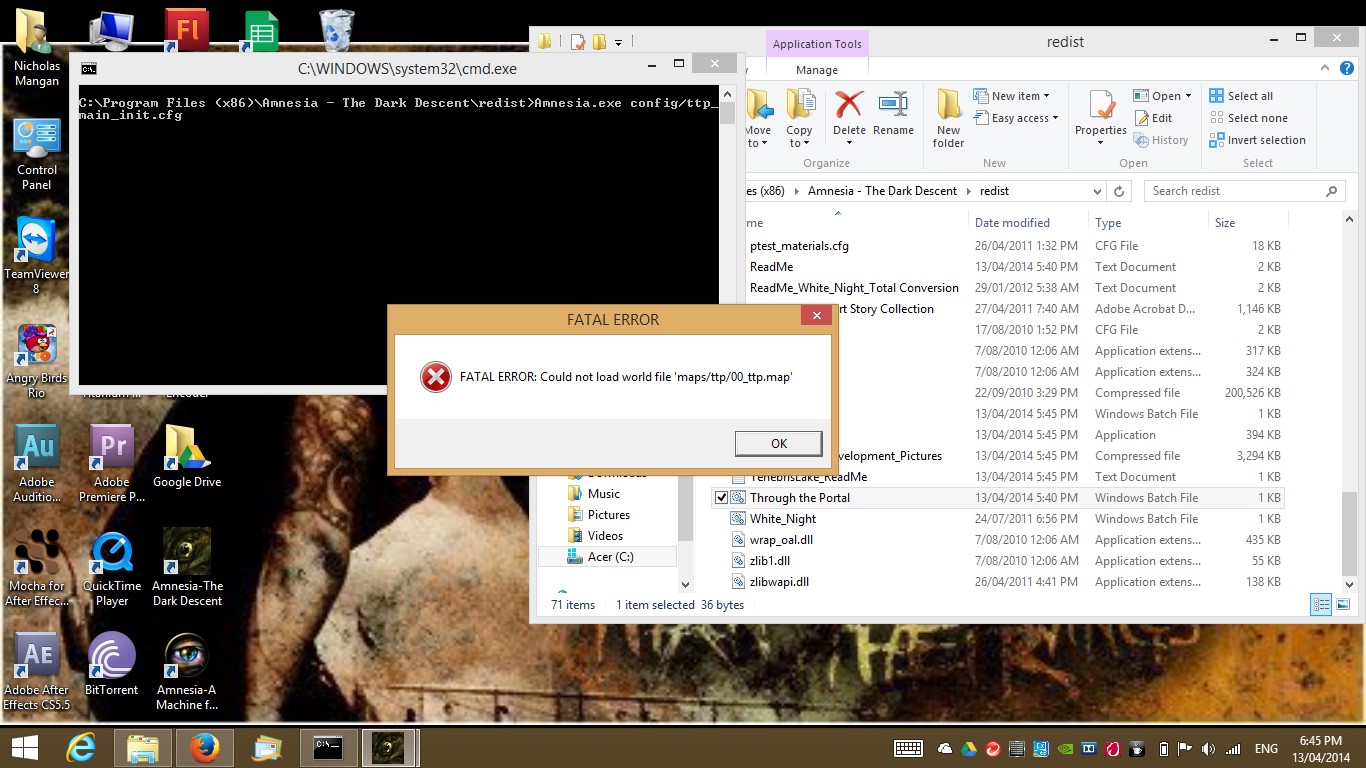Open the Recycle Bin on desktop
The height and width of the screenshot is (768, 1366).
[336, 30]
